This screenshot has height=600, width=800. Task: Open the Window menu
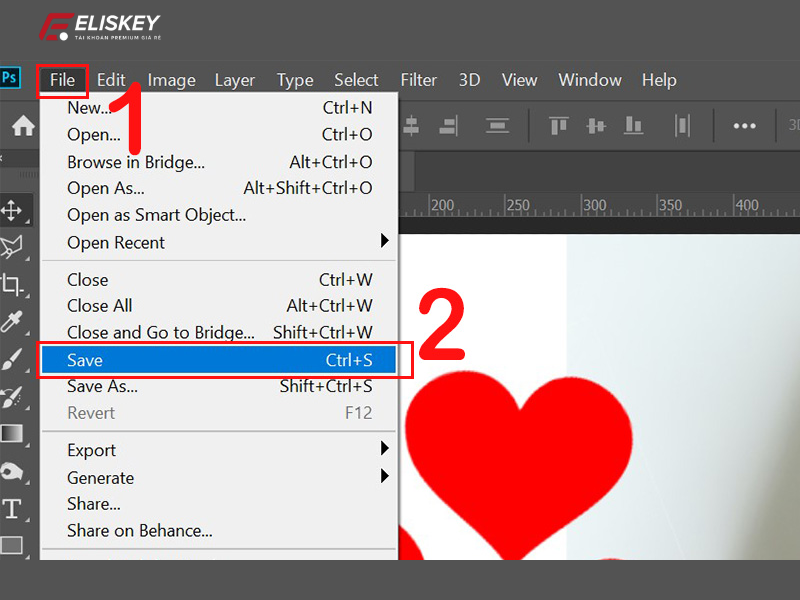[x=589, y=80]
